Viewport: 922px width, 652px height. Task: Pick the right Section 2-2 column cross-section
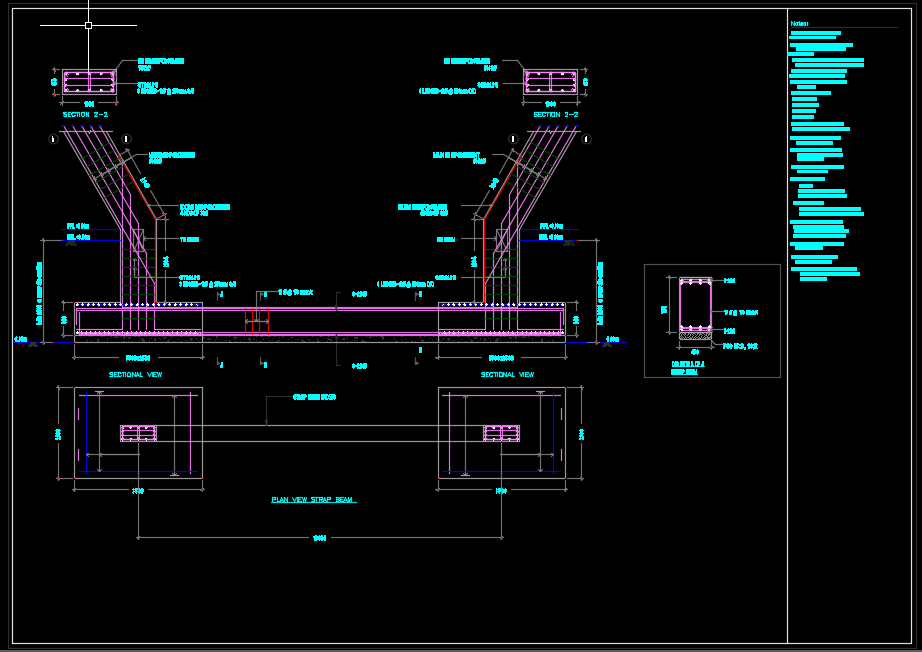point(550,82)
